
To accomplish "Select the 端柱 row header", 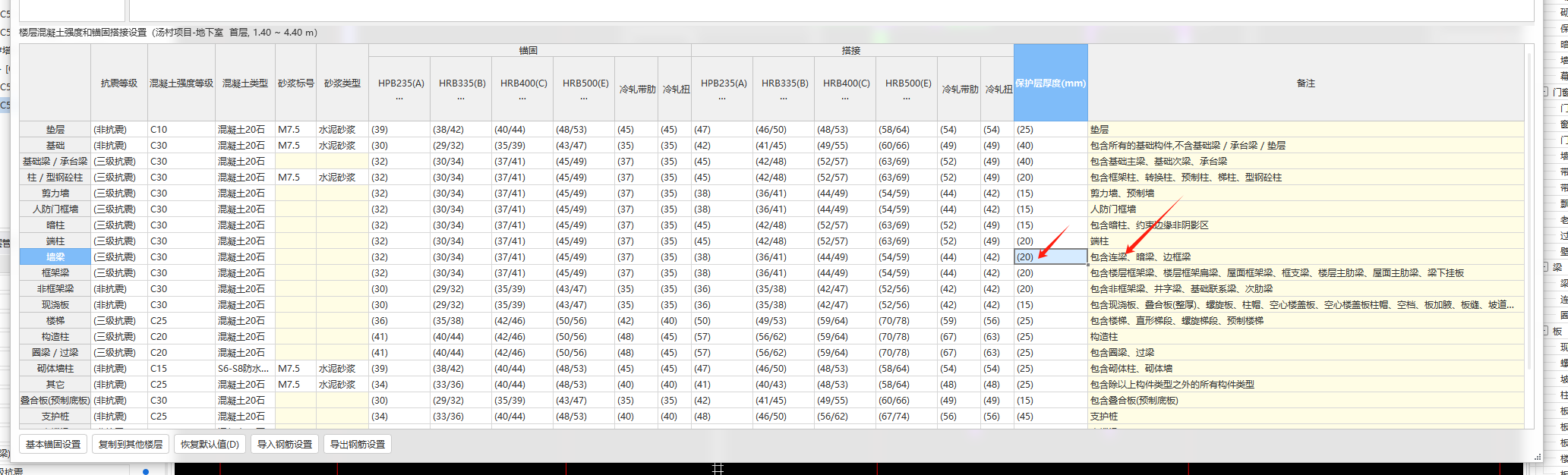I will click(x=55, y=241).
